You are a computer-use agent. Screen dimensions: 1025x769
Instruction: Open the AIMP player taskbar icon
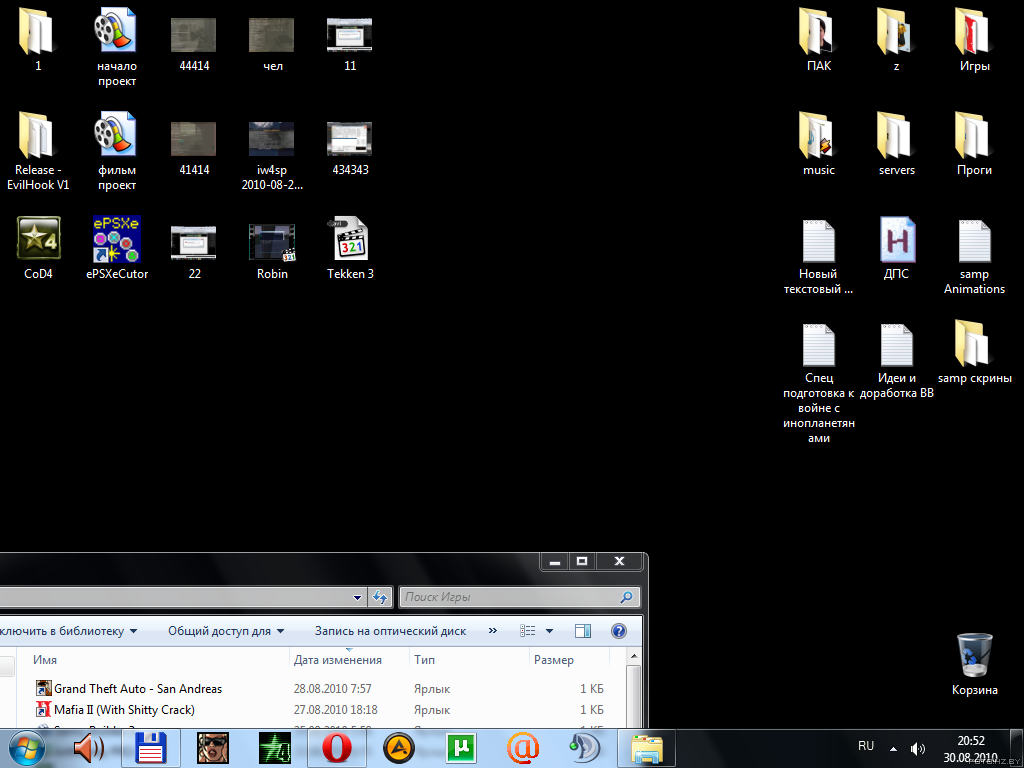pos(399,749)
